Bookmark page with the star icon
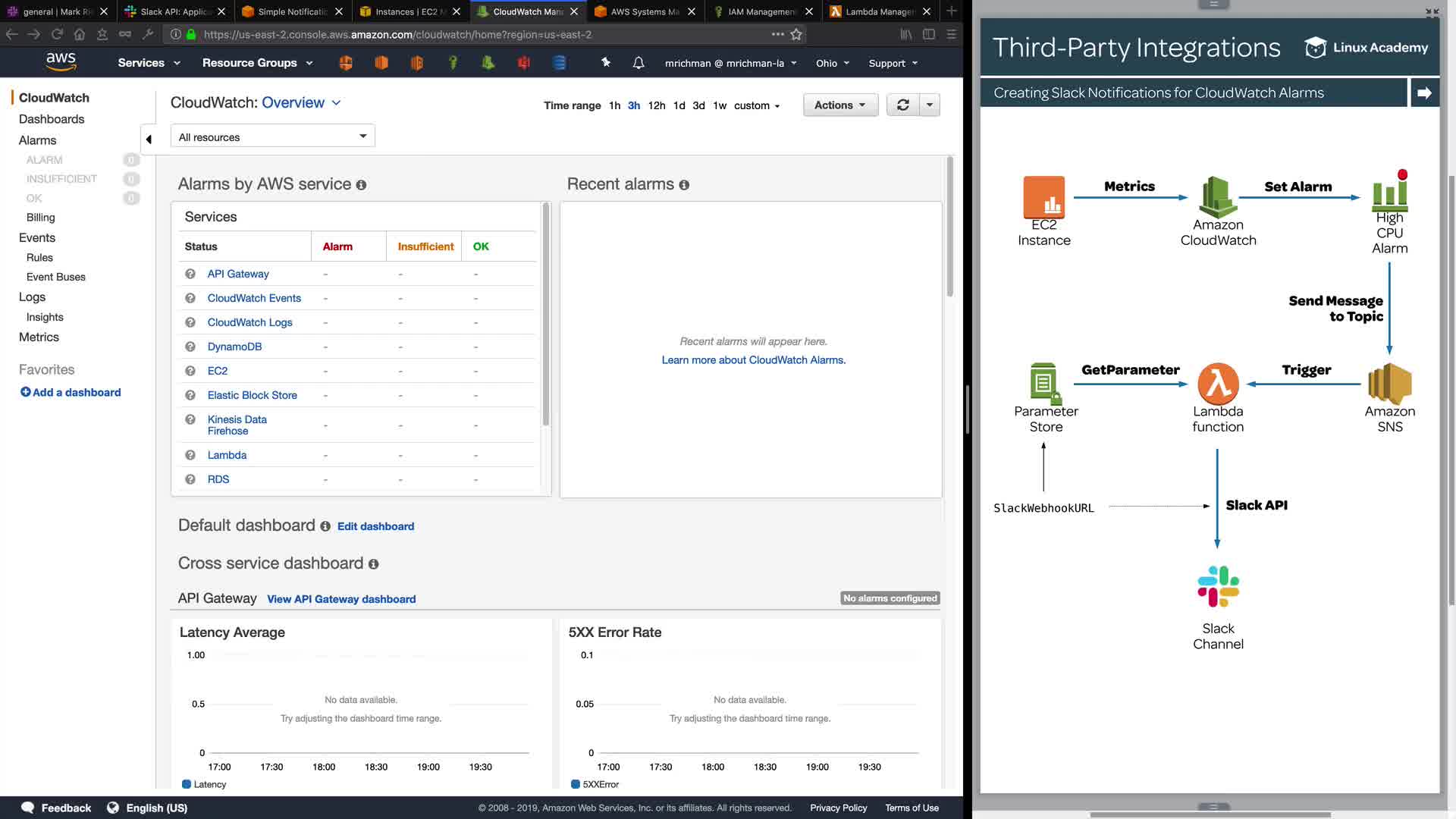Image resolution: width=1456 pixels, height=819 pixels. pos(796,34)
